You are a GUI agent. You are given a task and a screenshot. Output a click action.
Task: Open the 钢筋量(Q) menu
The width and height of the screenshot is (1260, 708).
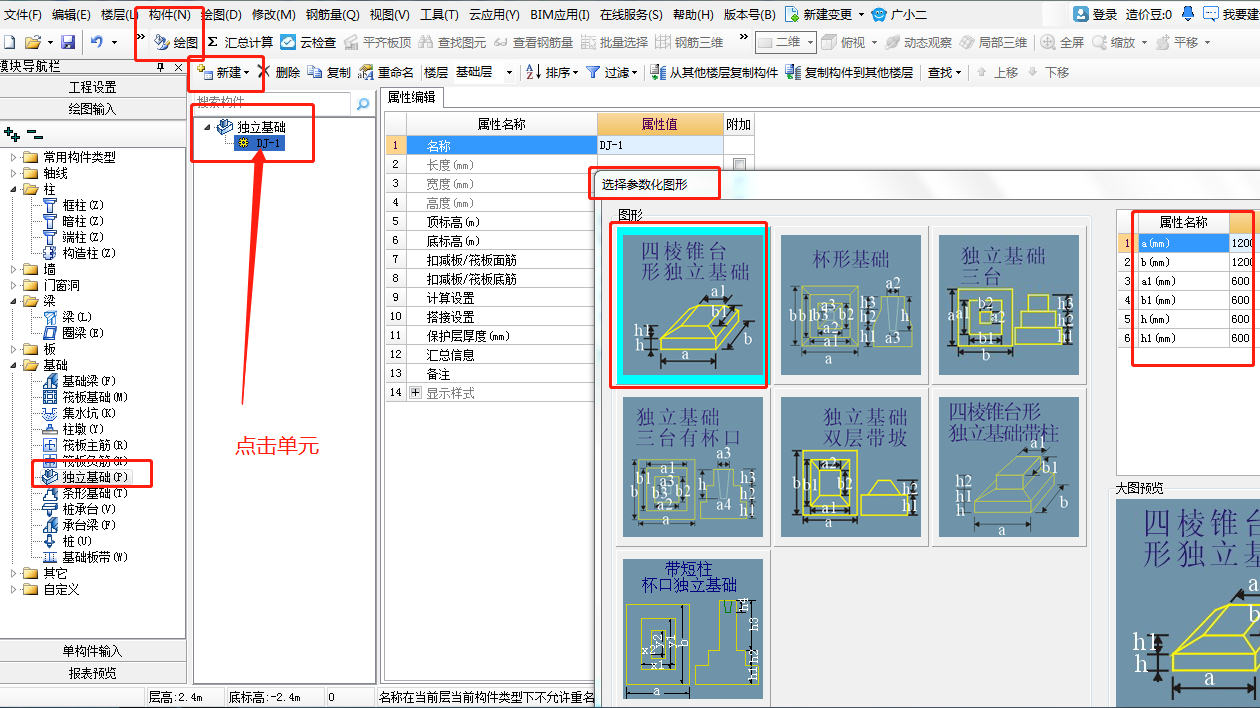point(333,15)
